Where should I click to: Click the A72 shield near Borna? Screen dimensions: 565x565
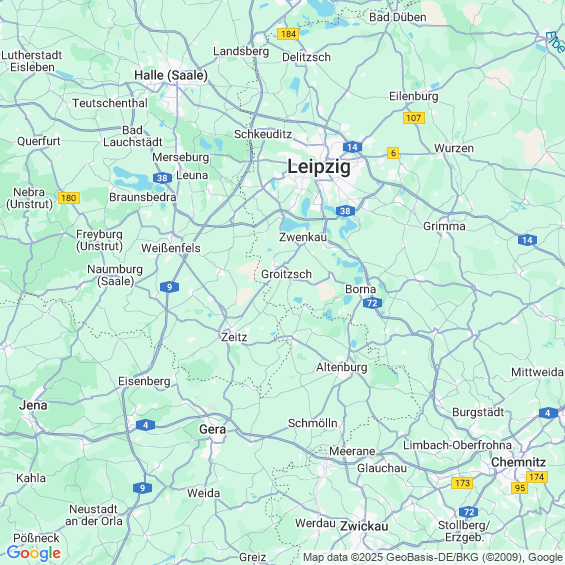(372, 303)
